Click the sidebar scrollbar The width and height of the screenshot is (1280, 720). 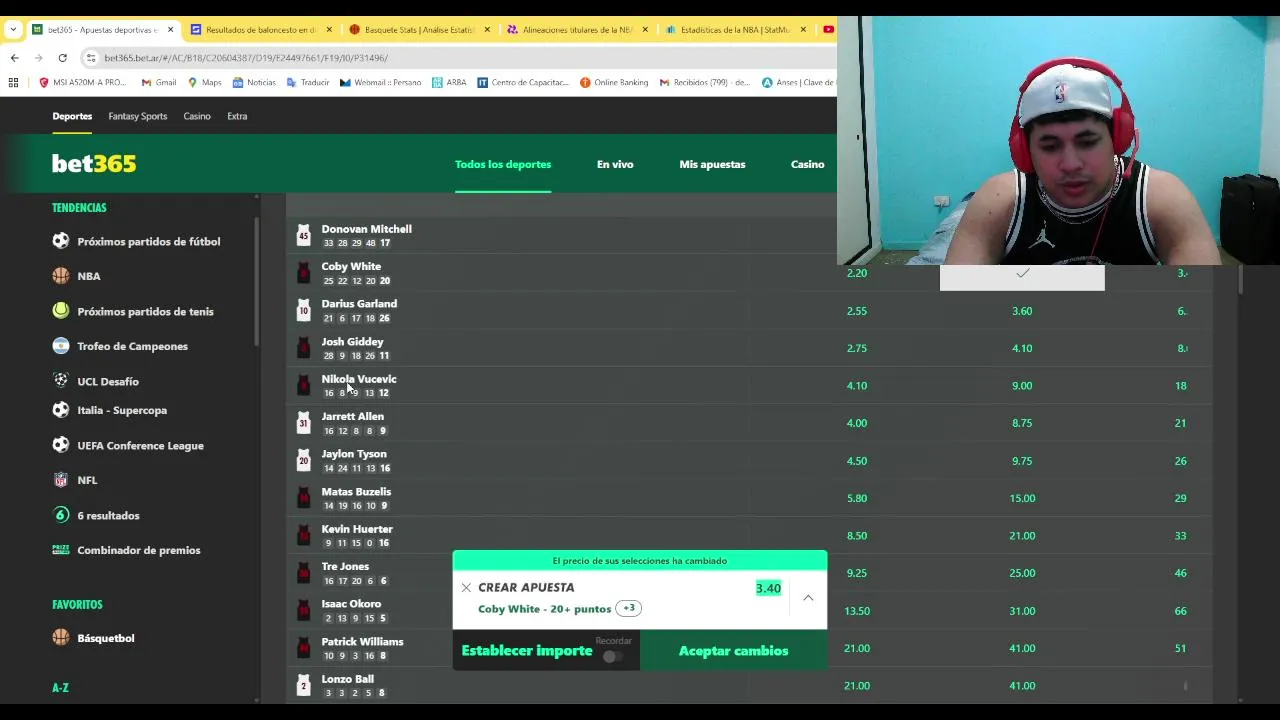(256, 280)
